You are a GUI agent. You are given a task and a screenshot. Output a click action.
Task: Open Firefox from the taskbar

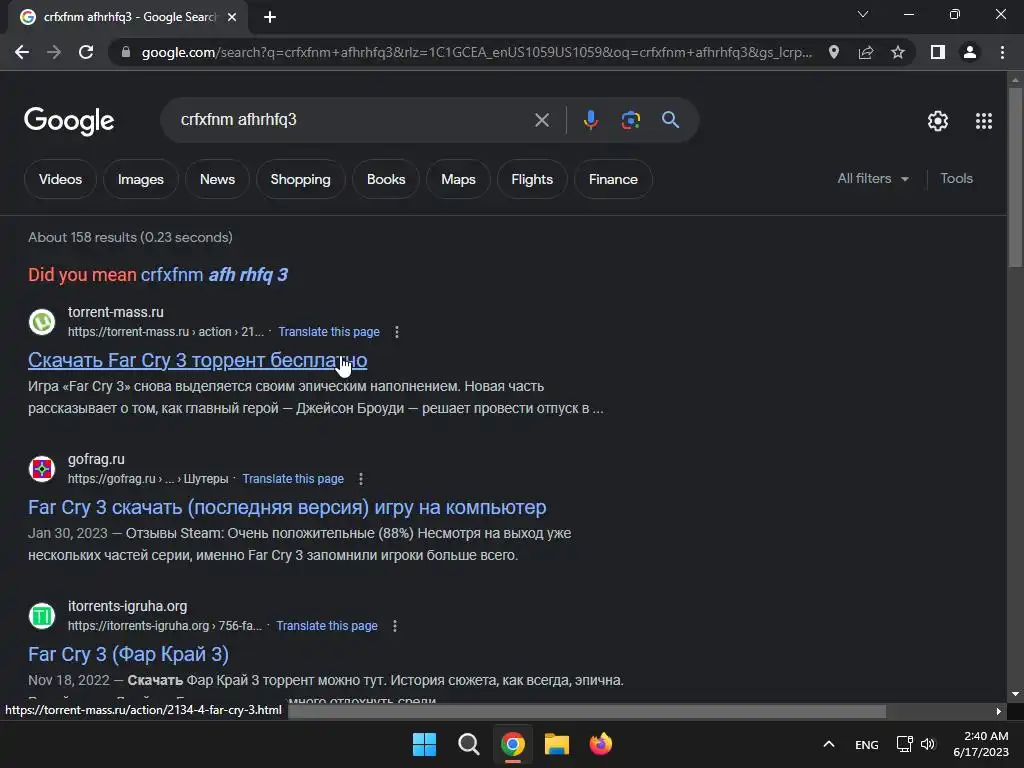coord(601,744)
